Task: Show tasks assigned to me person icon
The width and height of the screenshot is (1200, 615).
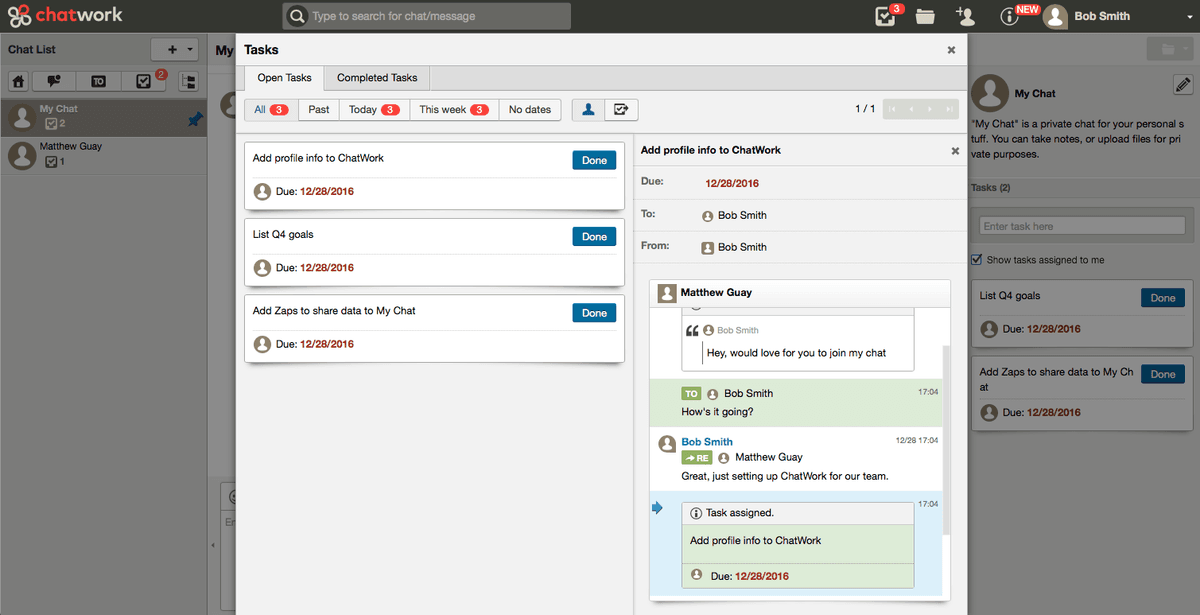Action: [588, 109]
